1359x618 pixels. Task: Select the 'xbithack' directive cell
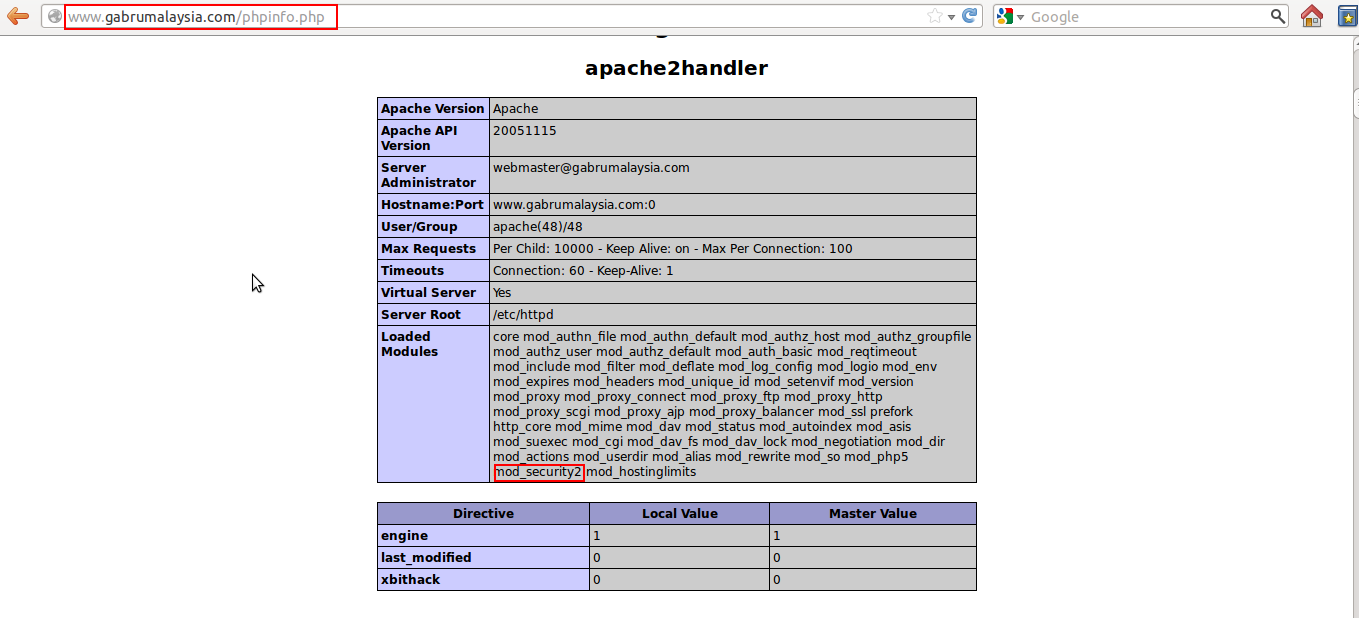pos(483,580)
